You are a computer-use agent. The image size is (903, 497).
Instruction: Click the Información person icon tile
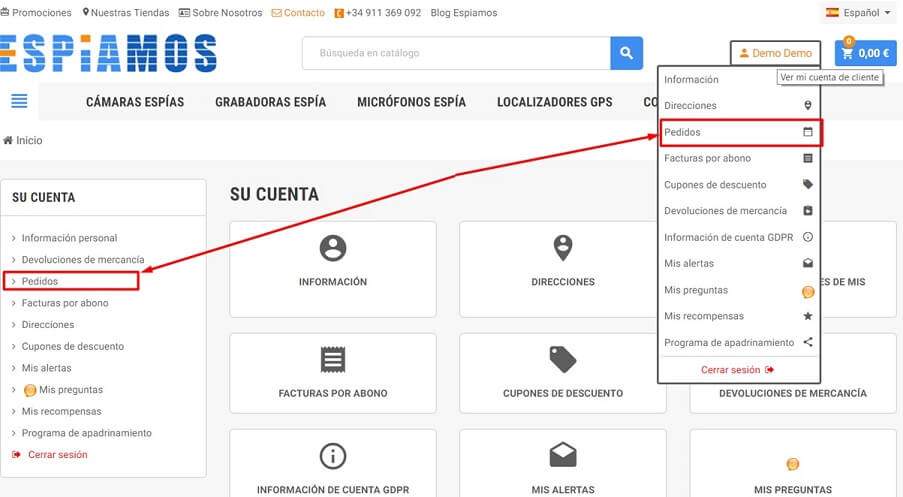(x=332, y=261)
